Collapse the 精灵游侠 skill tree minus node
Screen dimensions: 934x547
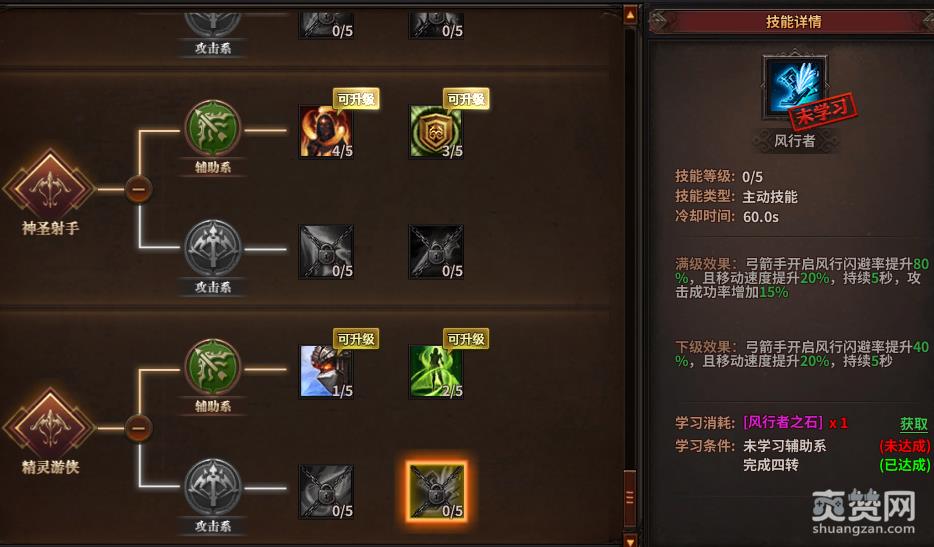138,428
